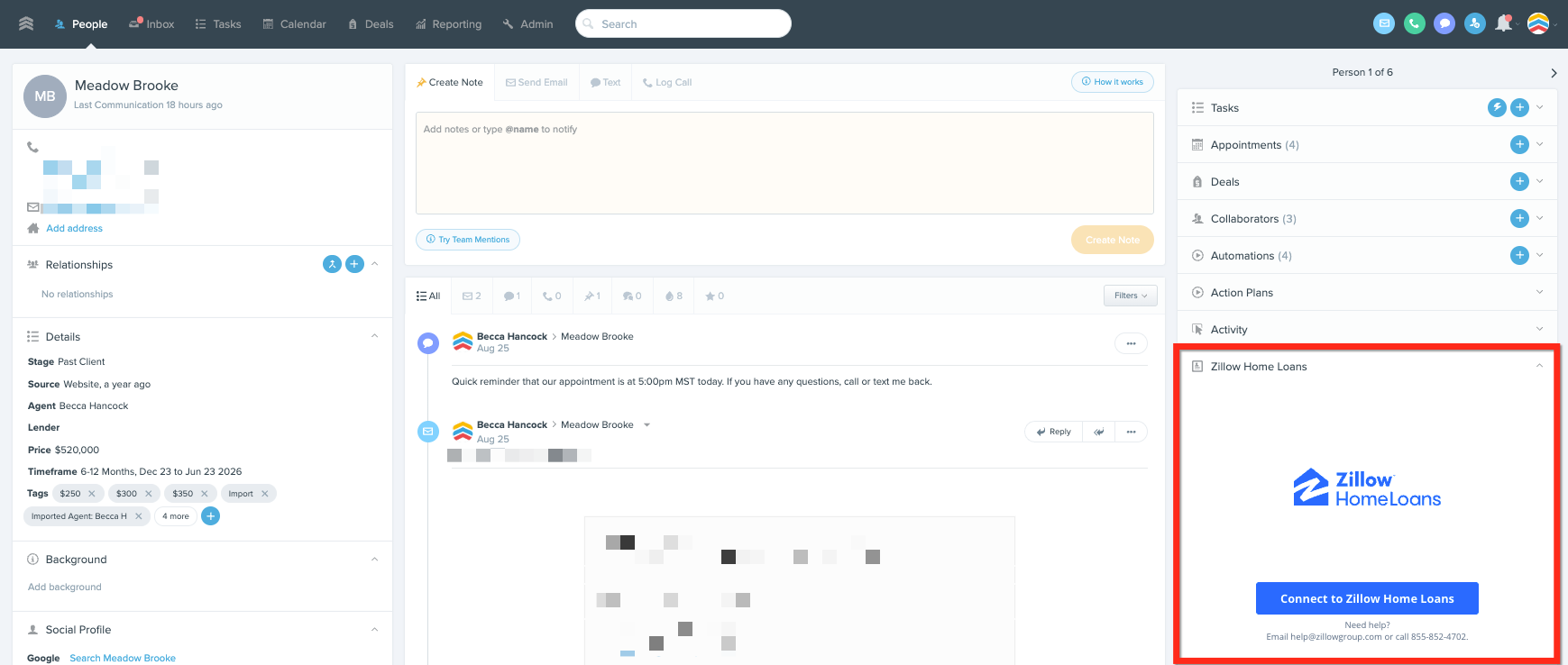Click the add Relationships plus icon
Image resolution: width=1568 pixels, height=665 pixels.
pos(355,264)
